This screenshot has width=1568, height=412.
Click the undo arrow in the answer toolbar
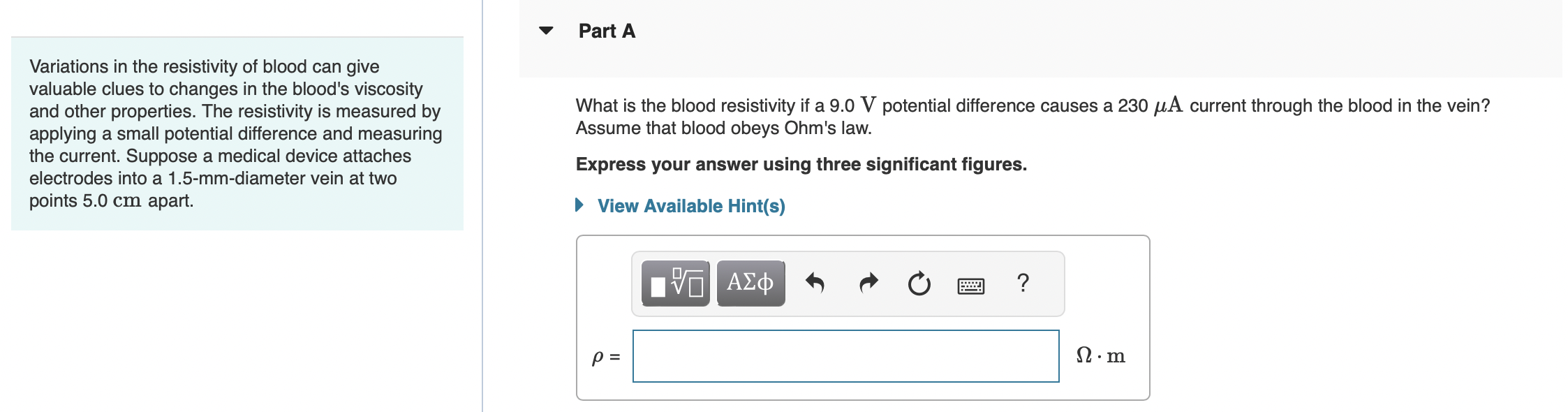tap(815, 283)
